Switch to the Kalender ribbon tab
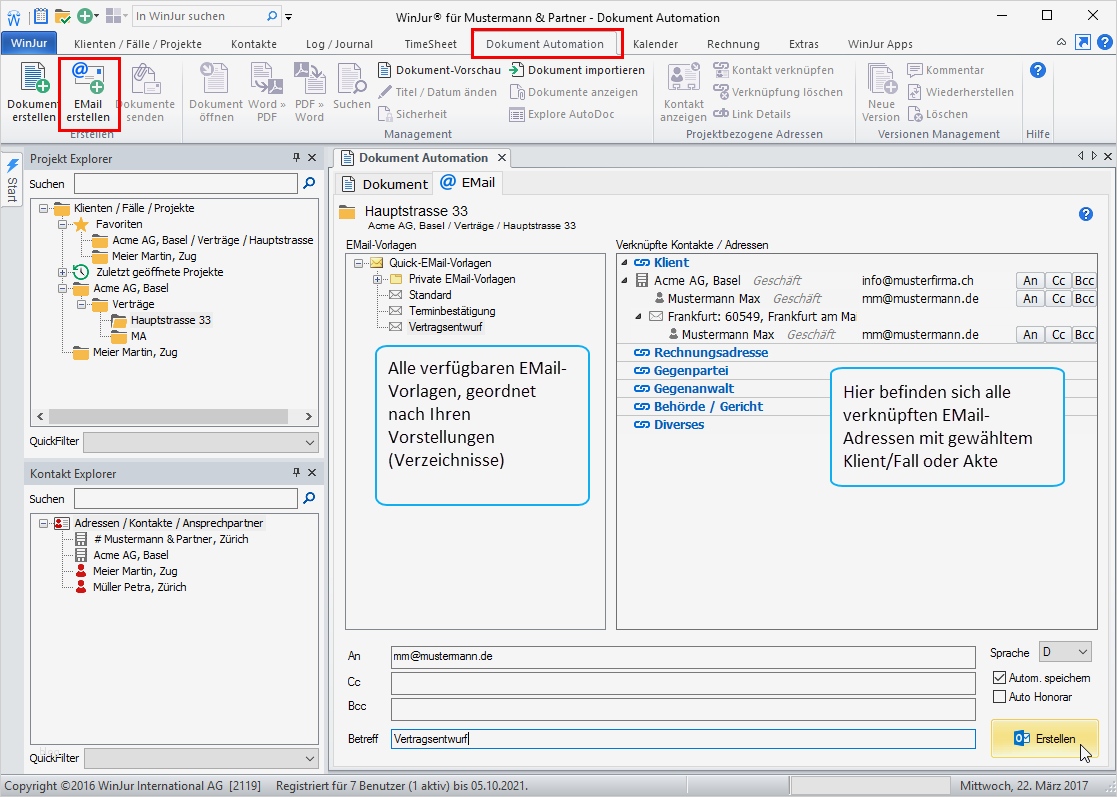The width and height of the screenshot is (1117, 797). [655, 44]
